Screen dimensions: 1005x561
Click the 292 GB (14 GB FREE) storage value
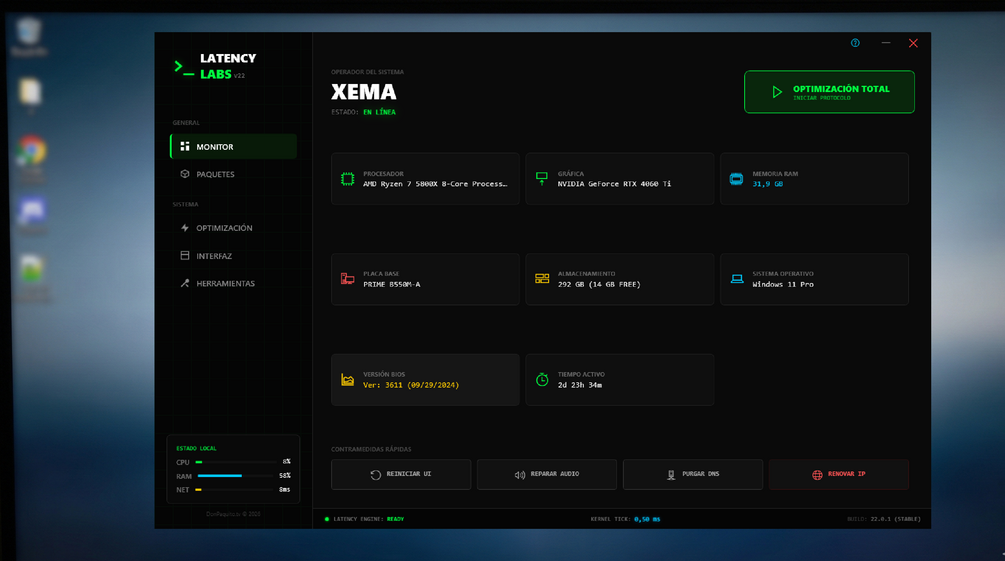point(599,285)
